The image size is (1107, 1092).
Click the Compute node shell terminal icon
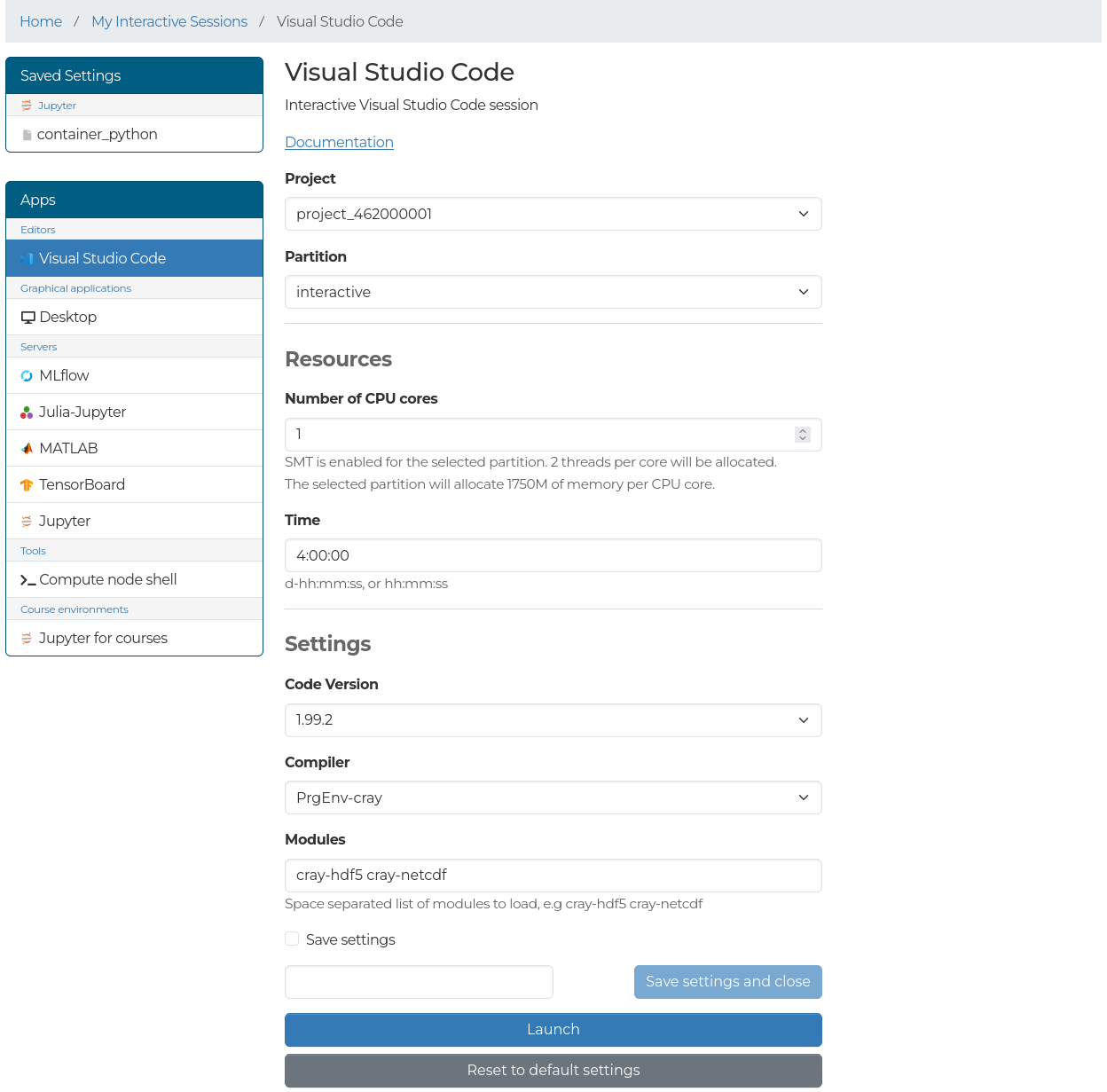pyautogui.click(x=28, y=580)
